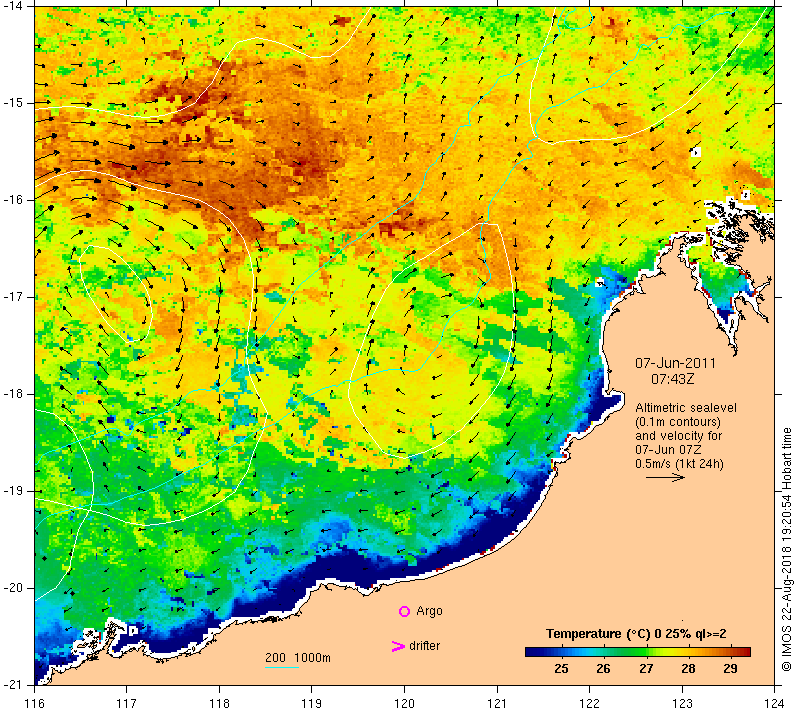800x710 pixels.
Task: Click the longitude axis label 116
Action: tap(34, 703)
